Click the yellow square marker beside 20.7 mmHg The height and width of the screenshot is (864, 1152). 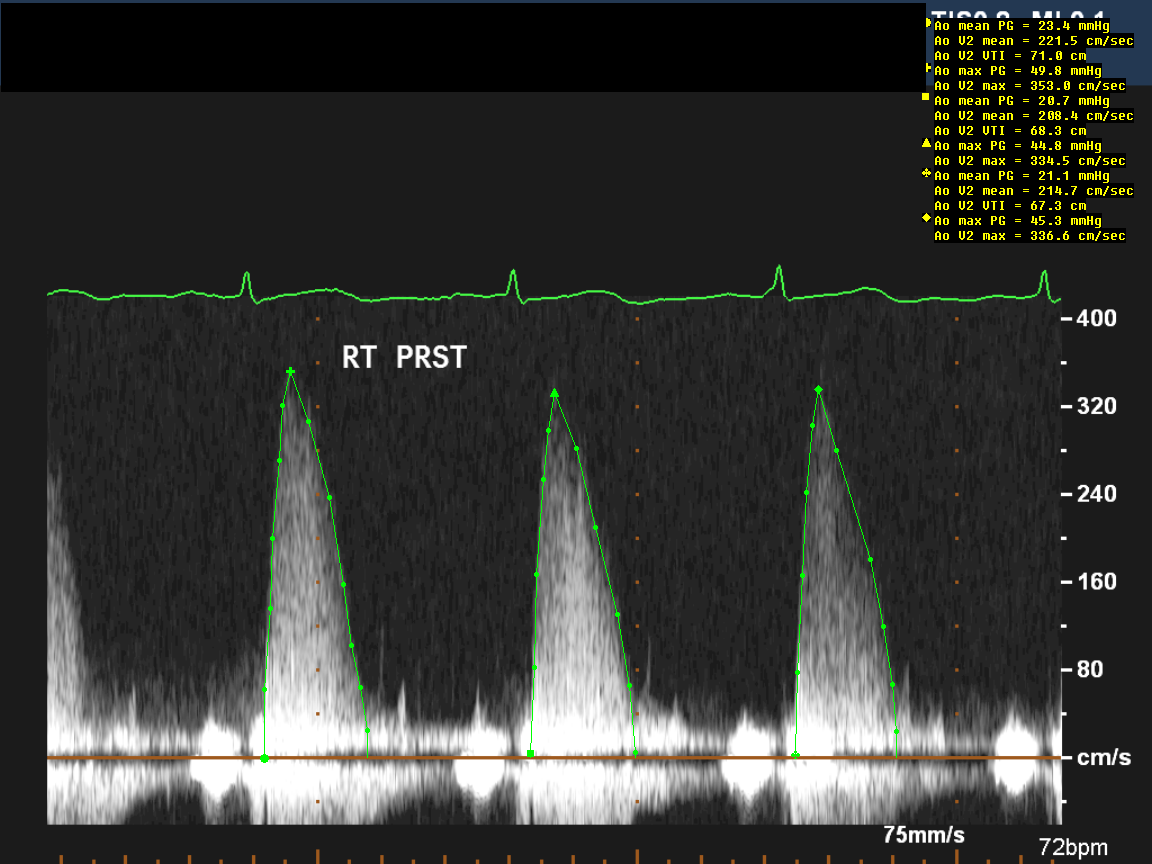click(926, 98)
